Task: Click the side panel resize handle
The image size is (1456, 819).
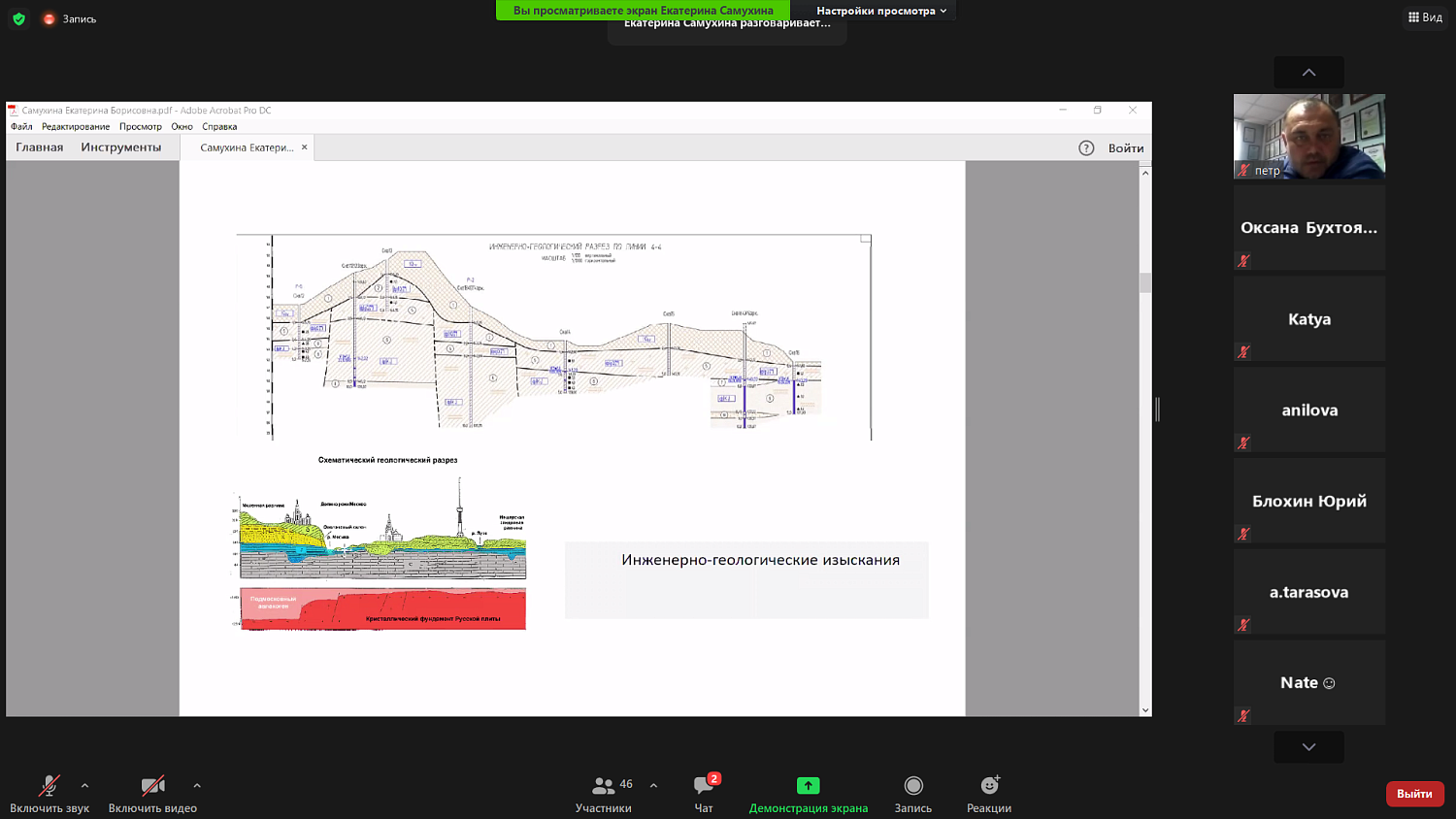Action: (x=1157, y=409)
